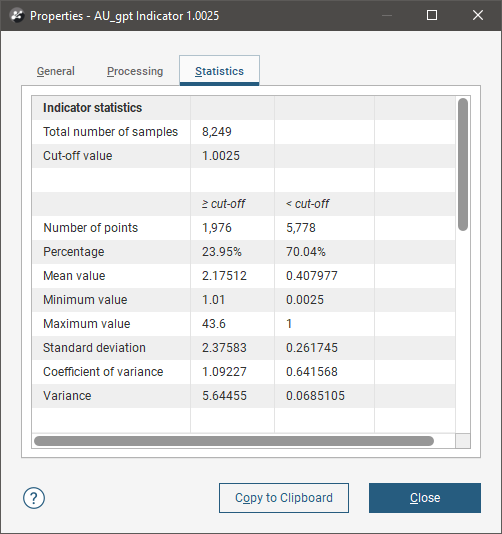The image size is (502, 534).
Task: Close the window with the X icon
Action: (478, 15)
